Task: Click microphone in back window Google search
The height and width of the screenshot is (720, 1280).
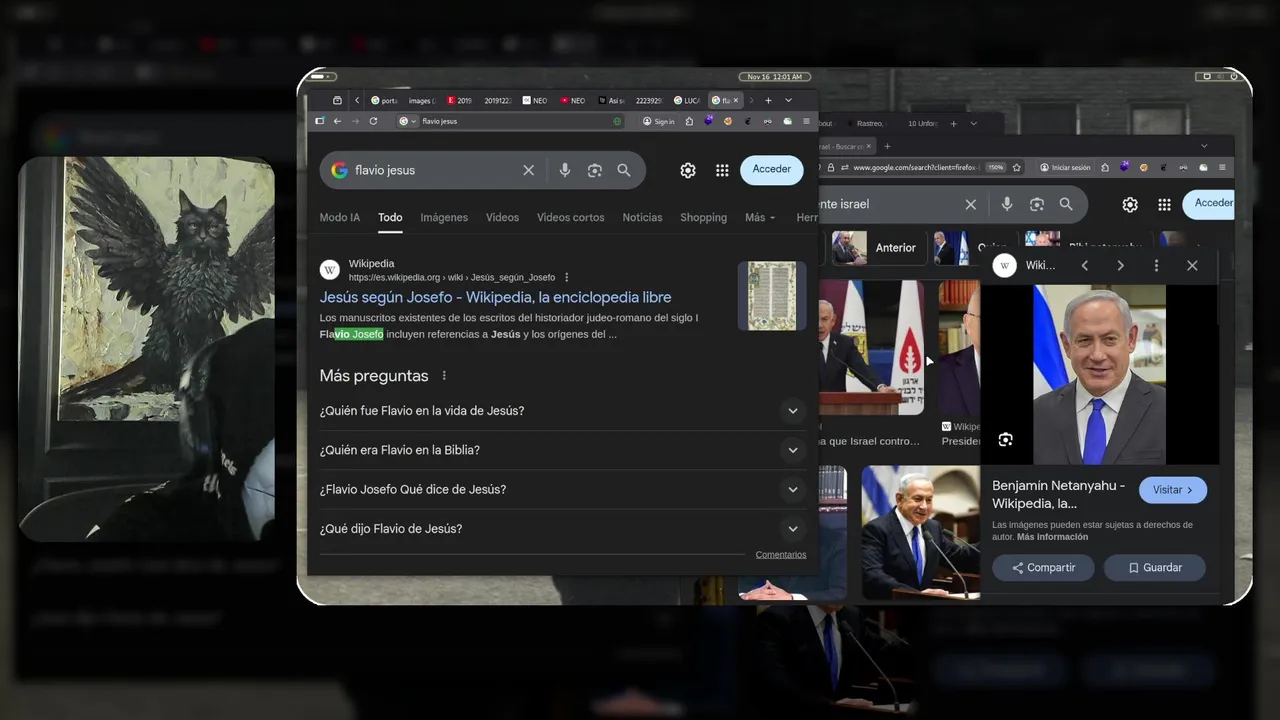Action: (1007, 204)
